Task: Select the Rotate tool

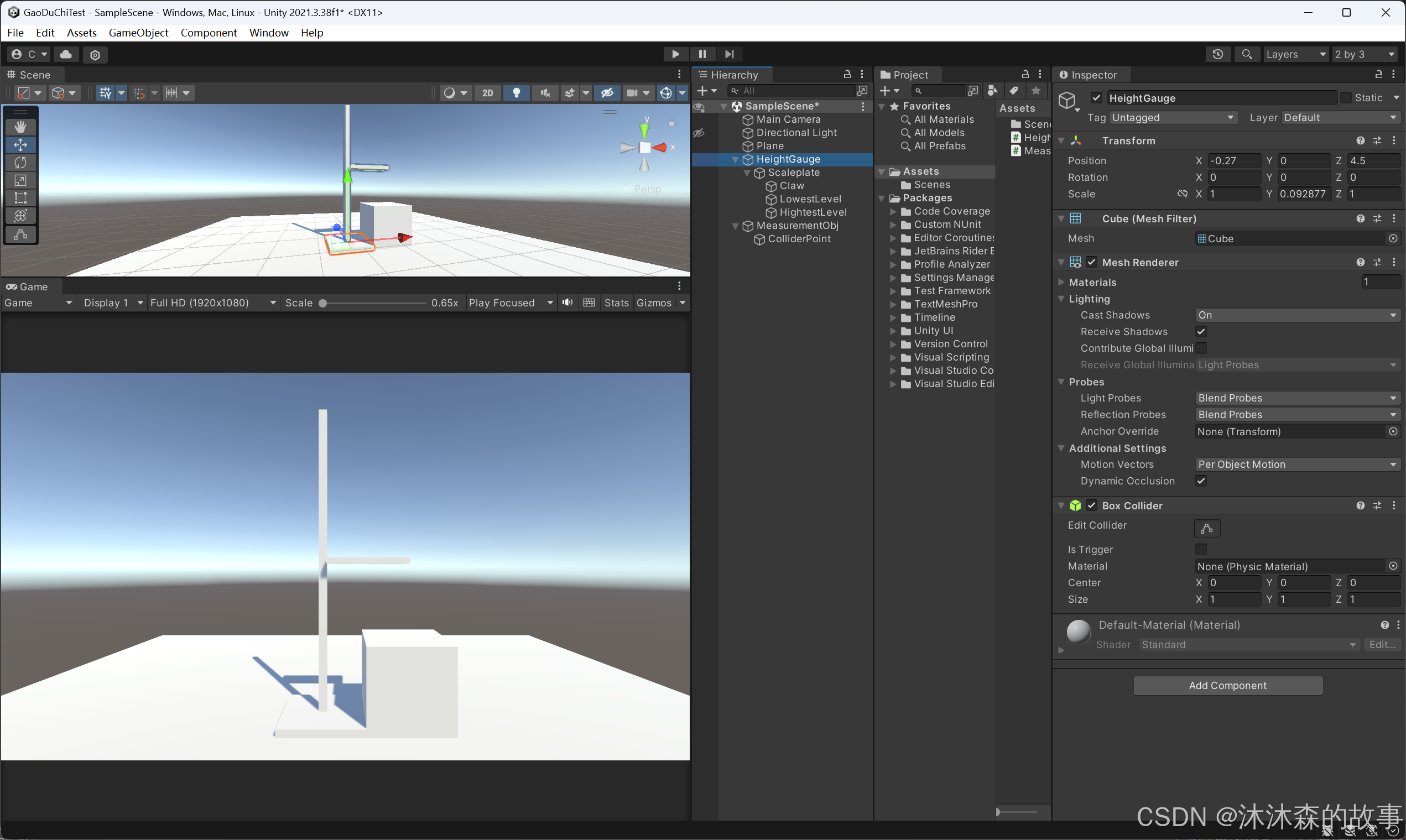Action: [20, 163]
